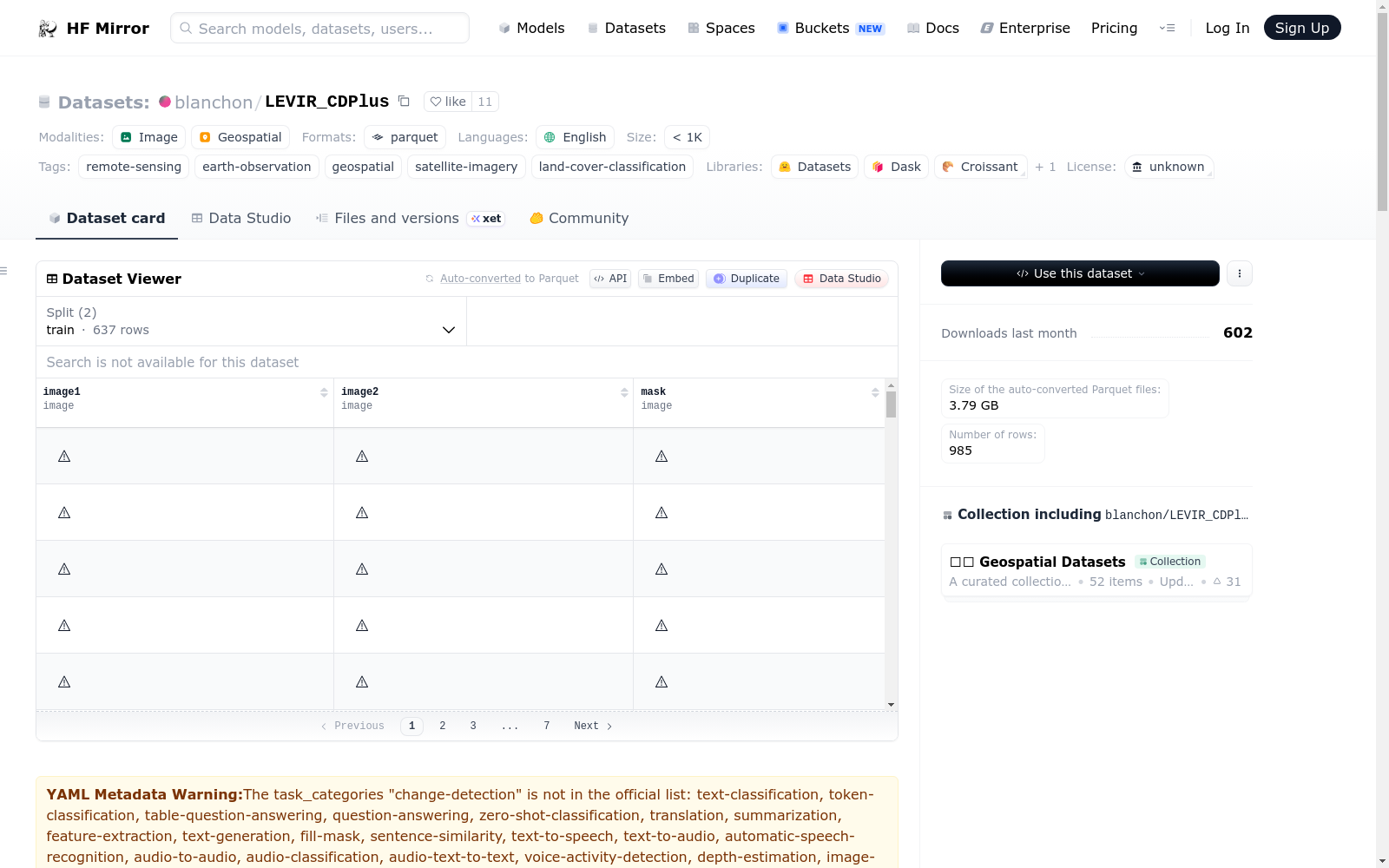Expand the Use this dataset menu

(1080, 273)
